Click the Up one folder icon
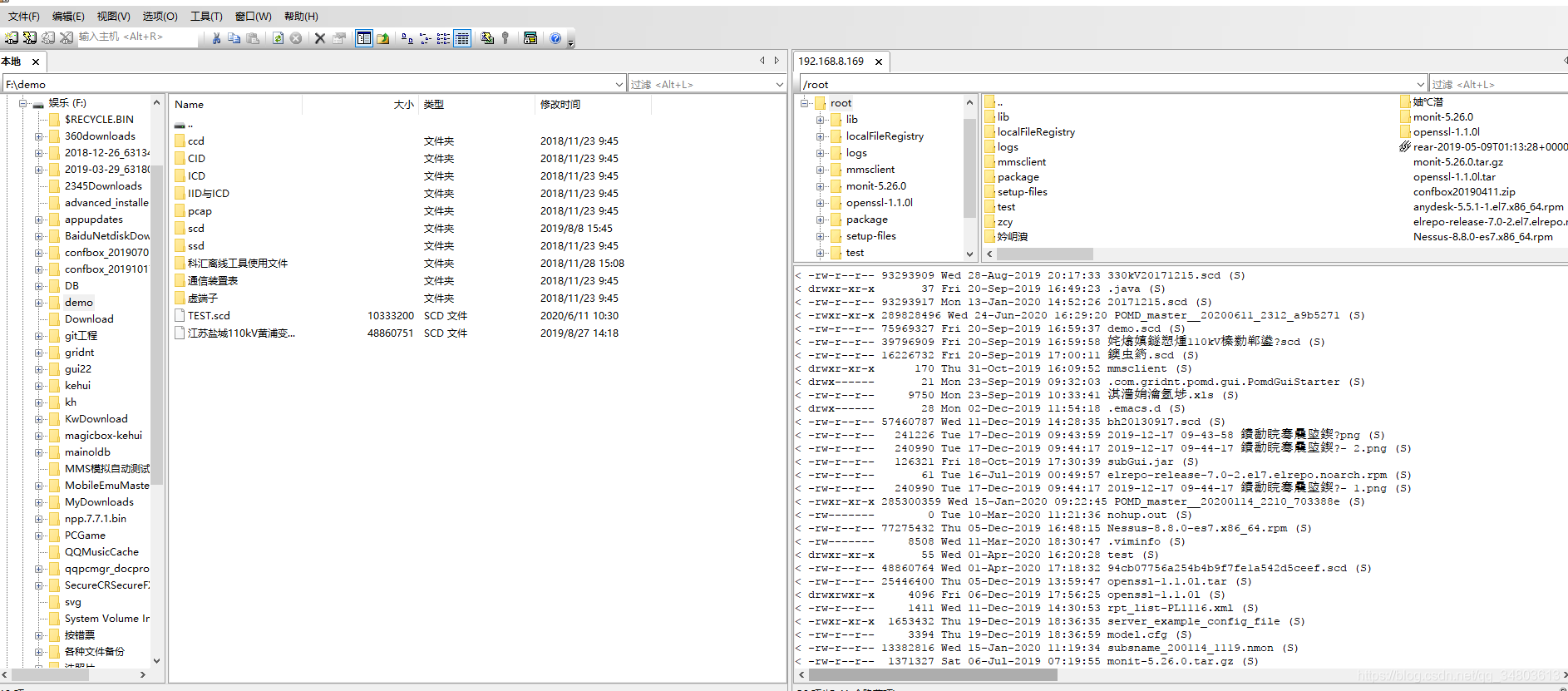Viewport: 1568px width, 691px height. point(383,38)
